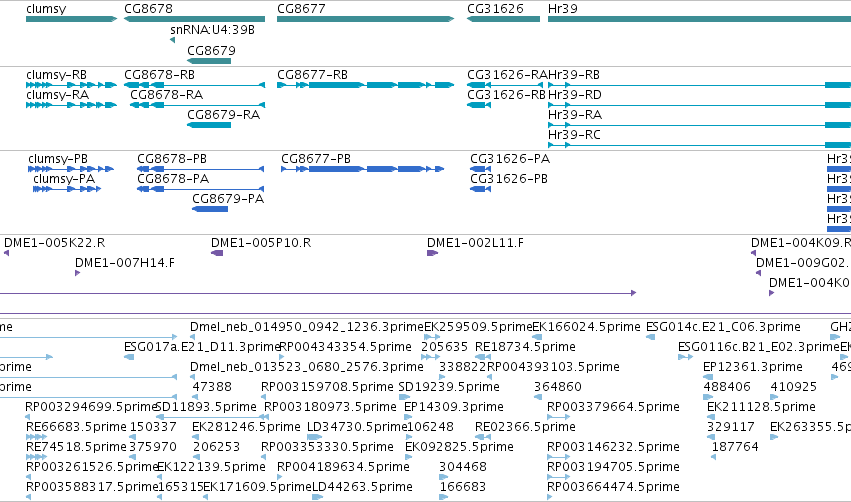Select EST RP004393103.5prime
Image resolution: width=851 pixels, height=502 pixels.
pyautogui.click(x=553, y=367)
